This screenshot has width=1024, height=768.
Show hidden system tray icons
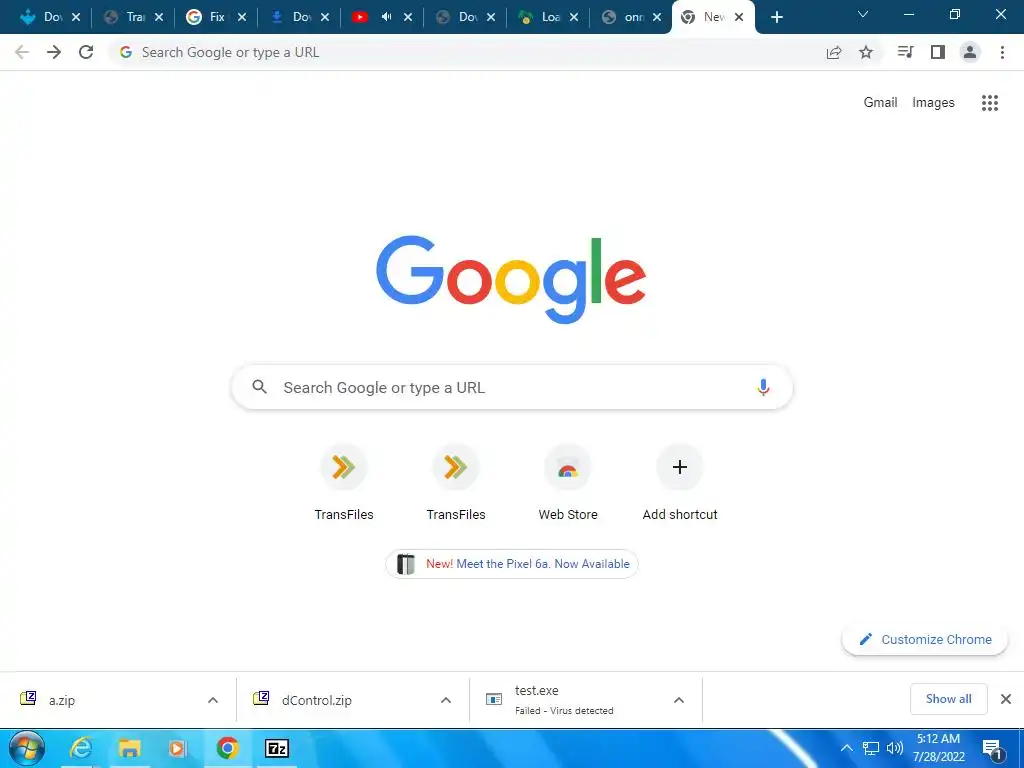click(846, 748)
